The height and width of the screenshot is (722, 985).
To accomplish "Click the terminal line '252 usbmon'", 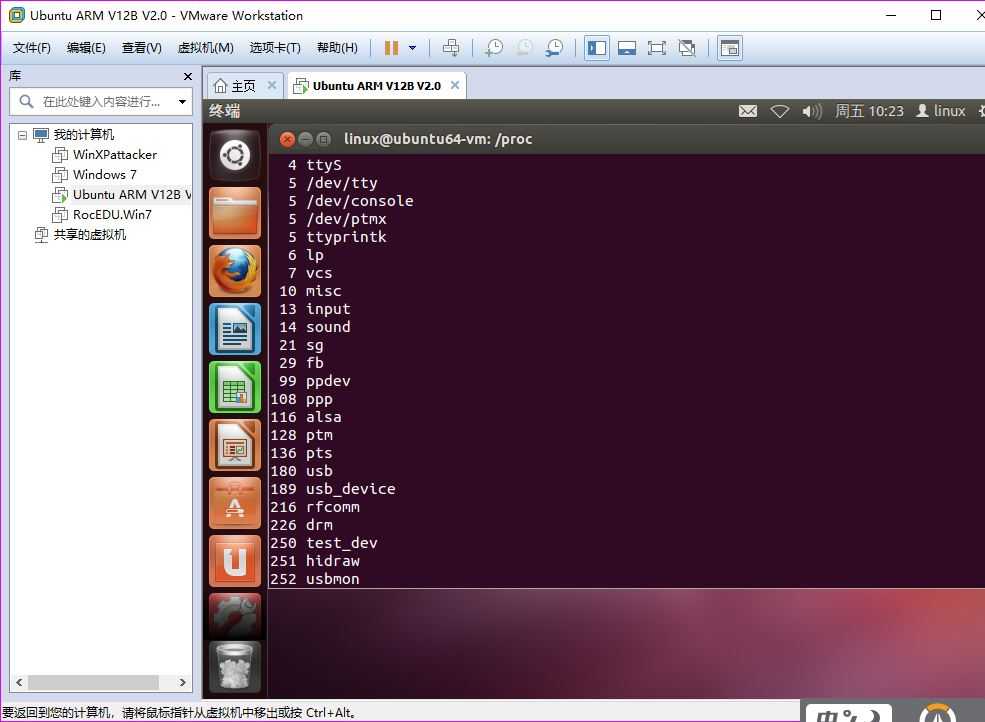I will (315, 579).
